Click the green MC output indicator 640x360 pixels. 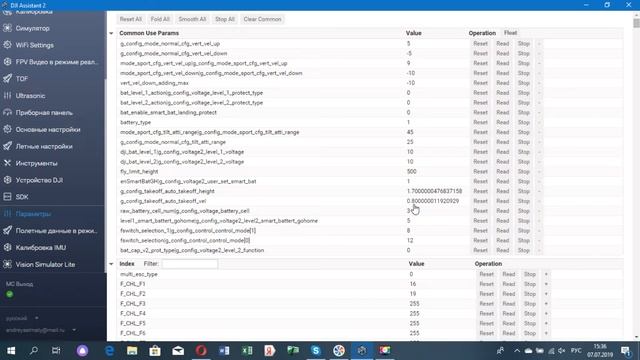[9, 294]
